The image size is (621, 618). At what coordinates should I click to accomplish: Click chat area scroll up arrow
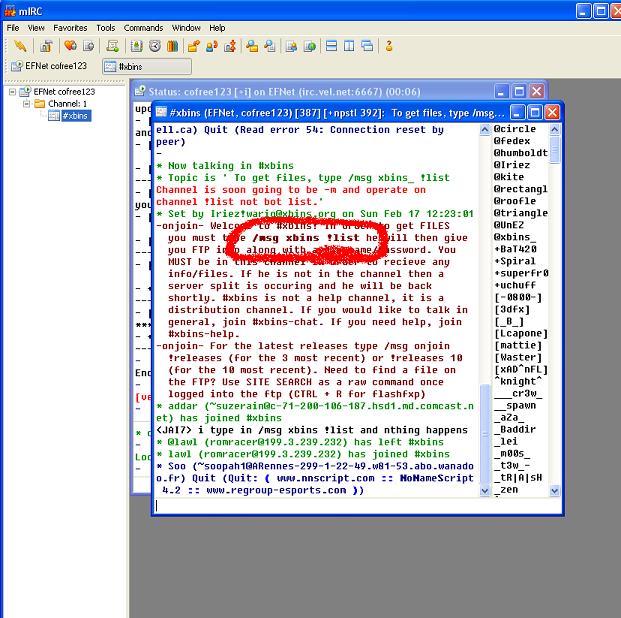pyautogui.click(x=485, y=130)
